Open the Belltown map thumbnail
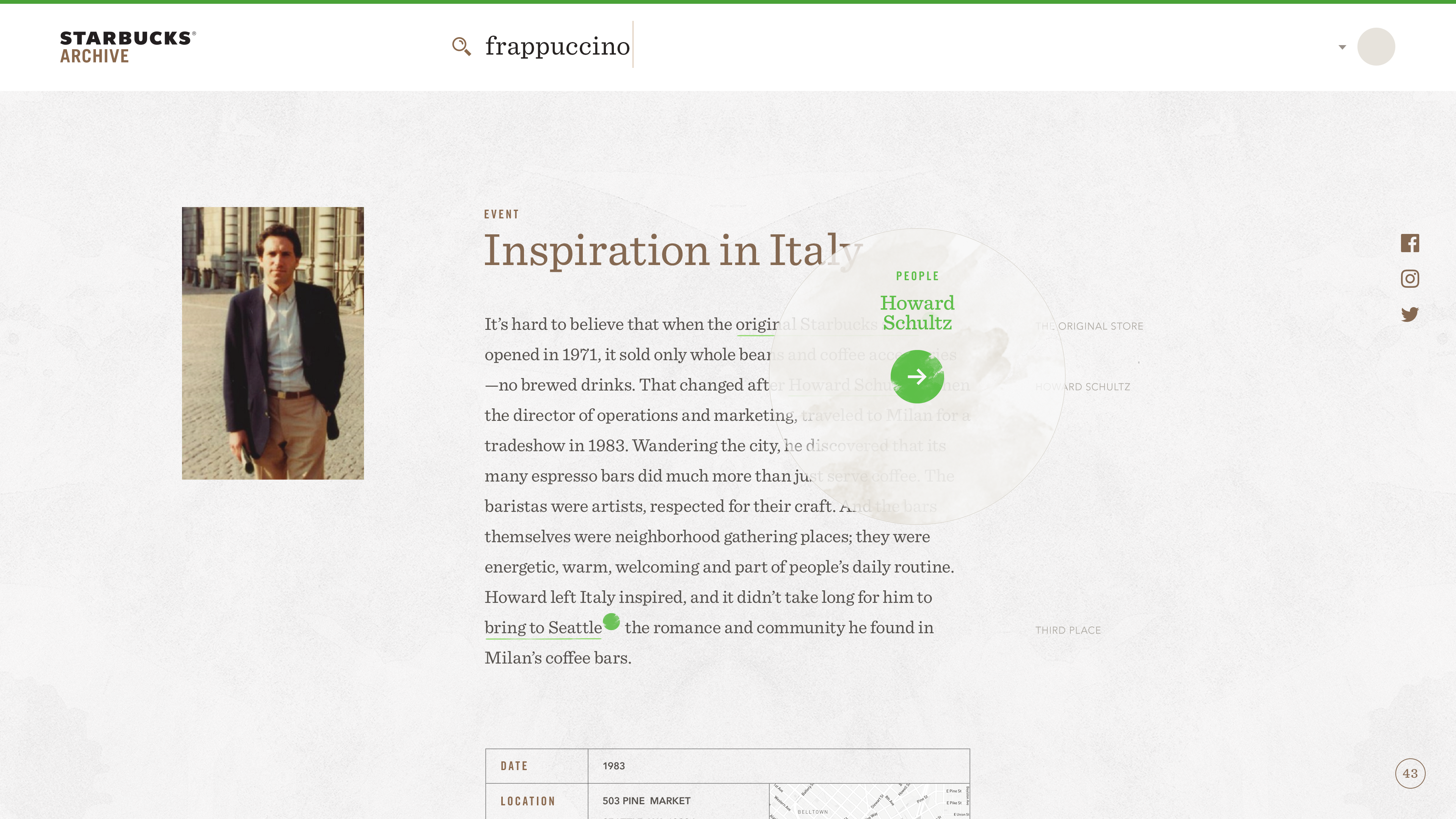Viewport: 1456px width, 819px height. click(x=869, y=801)
